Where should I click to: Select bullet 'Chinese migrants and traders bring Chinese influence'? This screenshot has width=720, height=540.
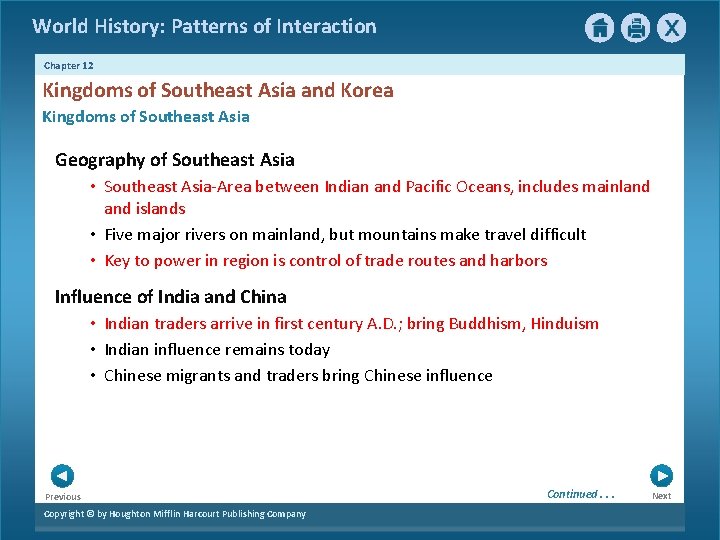pos(298,376)
